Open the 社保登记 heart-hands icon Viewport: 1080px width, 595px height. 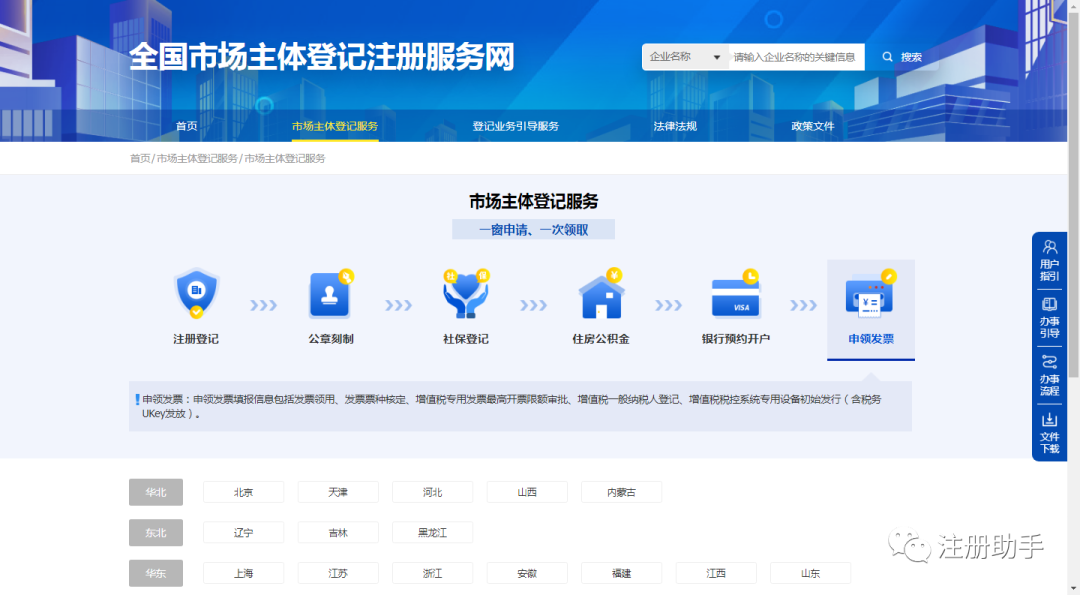click(x=465, y=295)
